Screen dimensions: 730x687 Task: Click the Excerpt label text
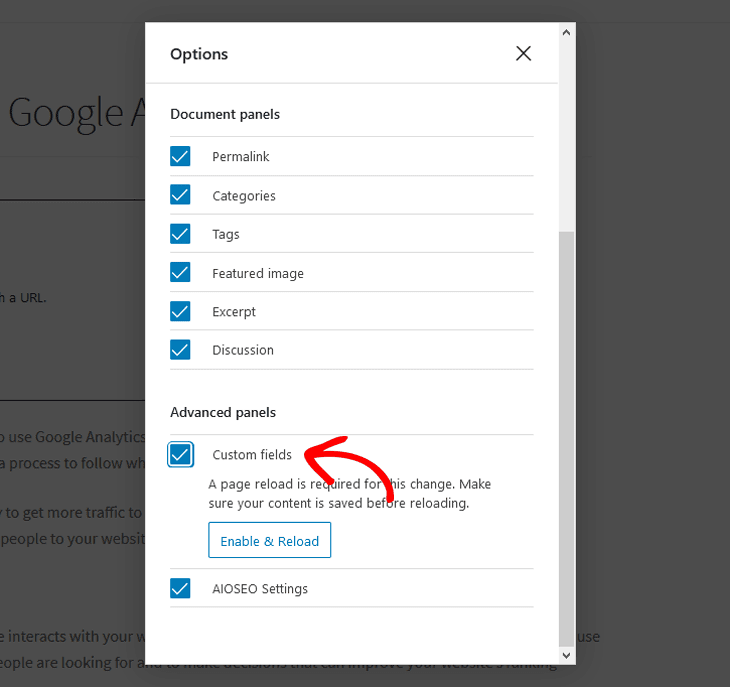point(234,312)
